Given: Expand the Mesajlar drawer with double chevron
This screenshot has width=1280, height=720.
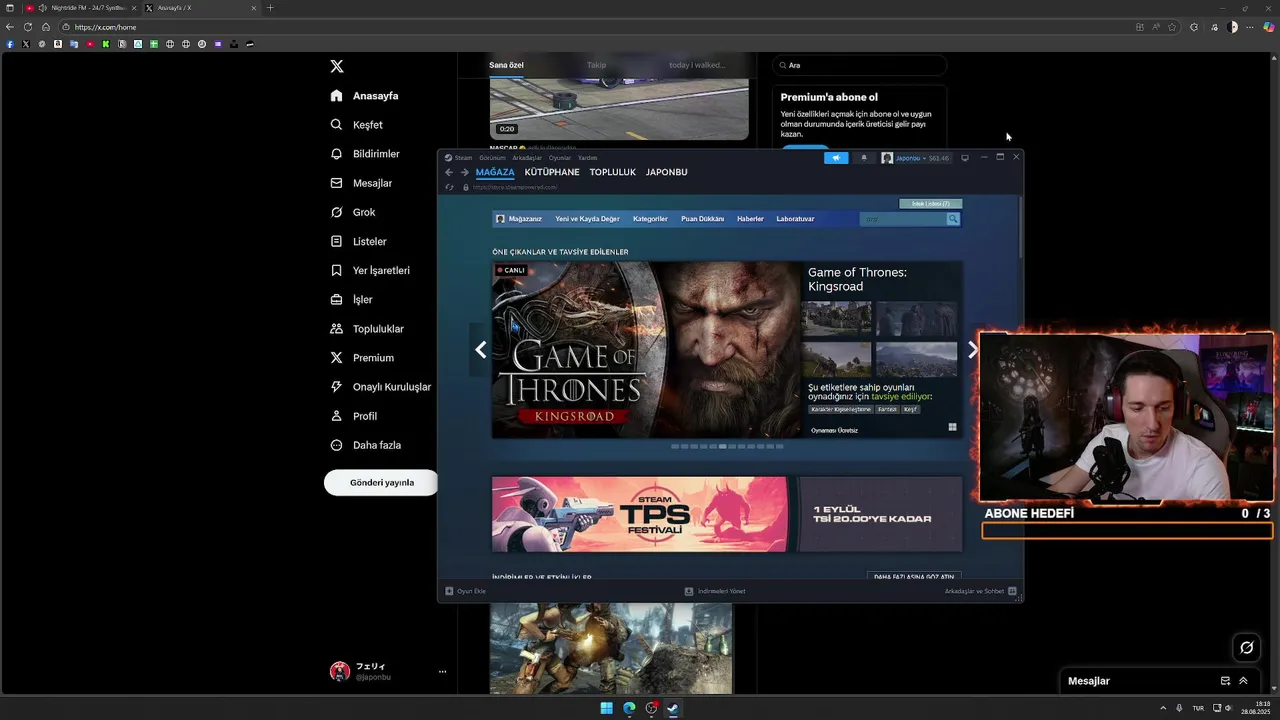Looking at the screenshot, I should 1243,681.
